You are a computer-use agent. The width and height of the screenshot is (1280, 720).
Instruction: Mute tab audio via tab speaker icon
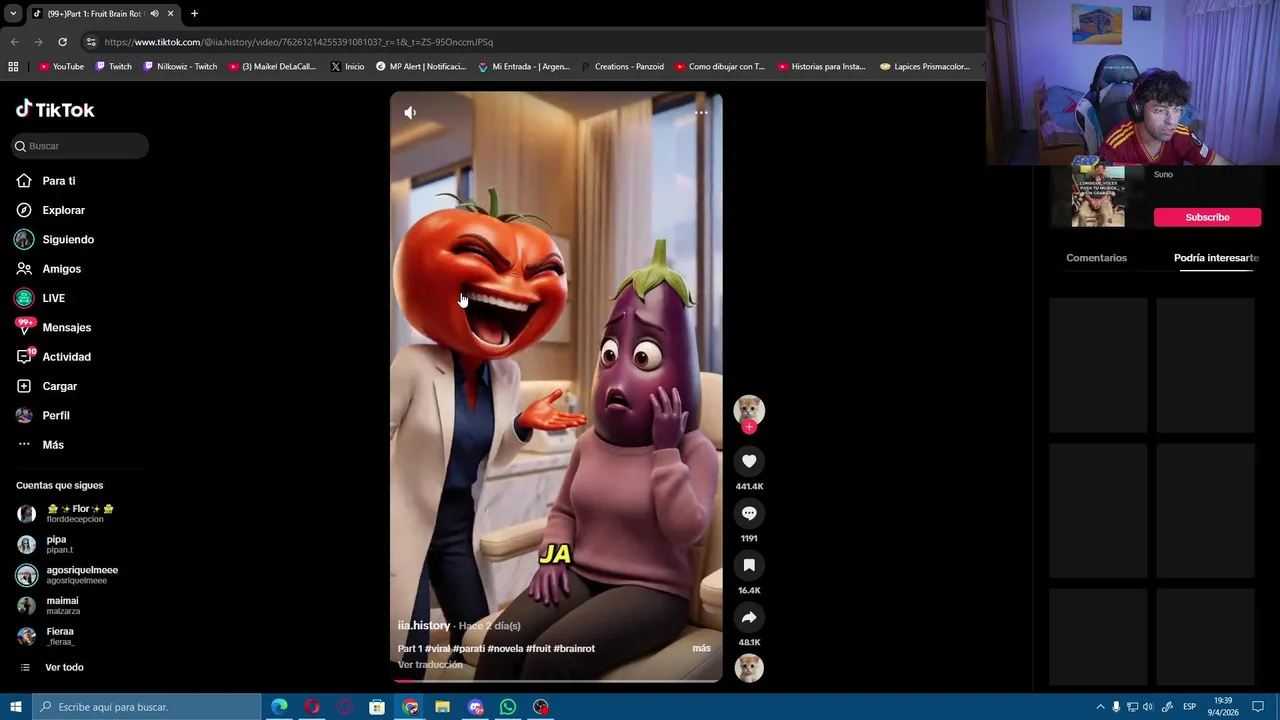tap(154, 13)
